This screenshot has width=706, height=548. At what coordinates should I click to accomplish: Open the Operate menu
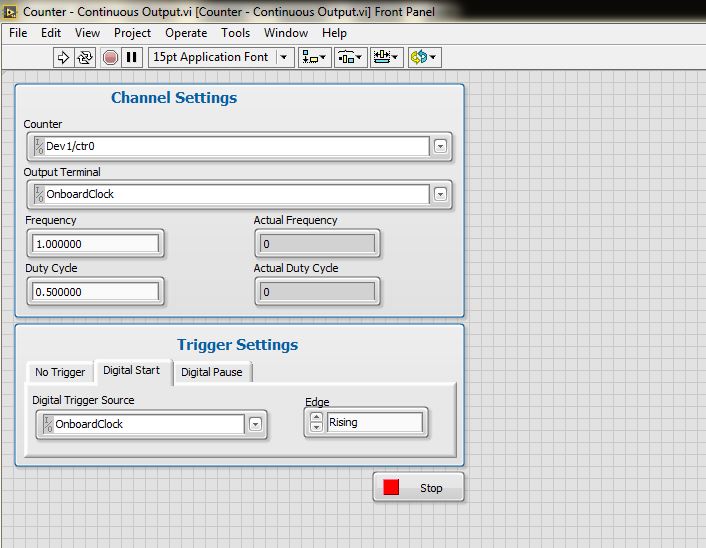click(186, 33)
